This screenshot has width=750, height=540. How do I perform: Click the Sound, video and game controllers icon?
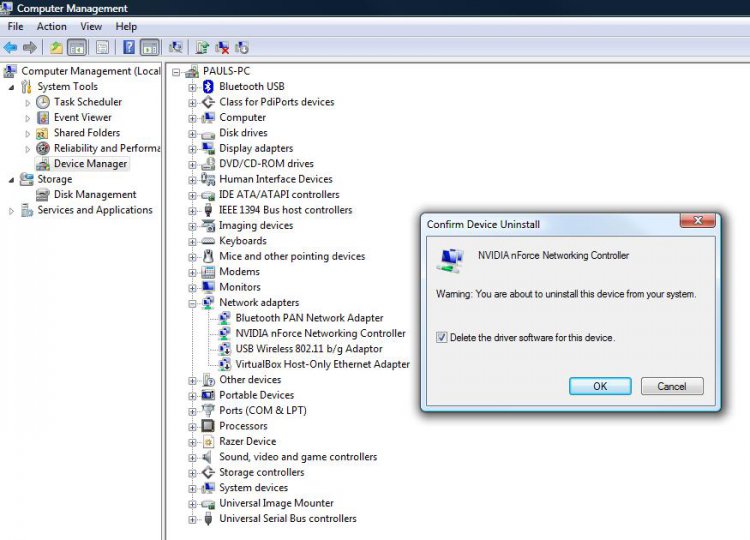pyautogui.click(x=207, y=457)
